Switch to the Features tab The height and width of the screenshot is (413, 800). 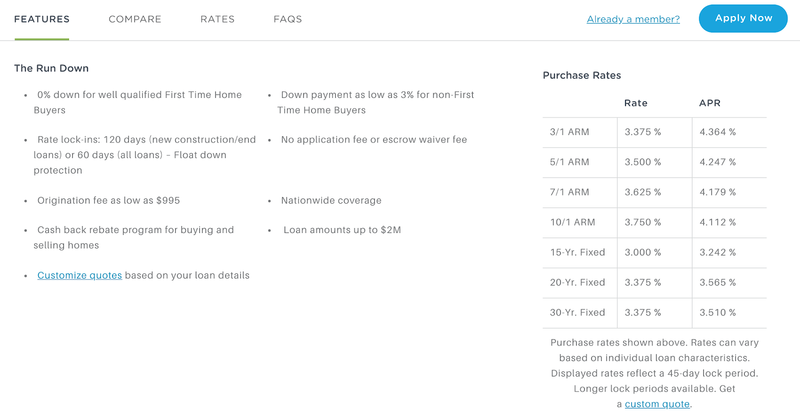tap(42, 19)
